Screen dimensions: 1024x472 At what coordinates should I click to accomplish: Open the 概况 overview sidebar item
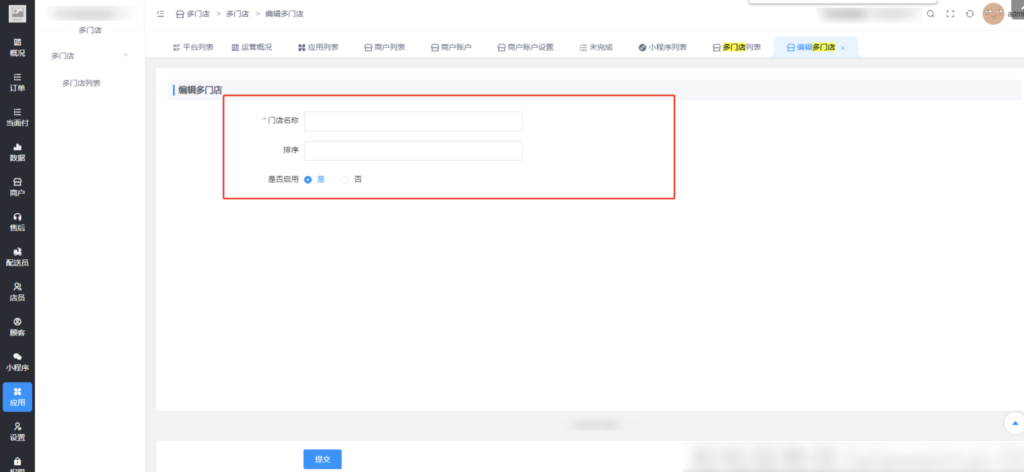pyautogui.click(x=17, y=47)
